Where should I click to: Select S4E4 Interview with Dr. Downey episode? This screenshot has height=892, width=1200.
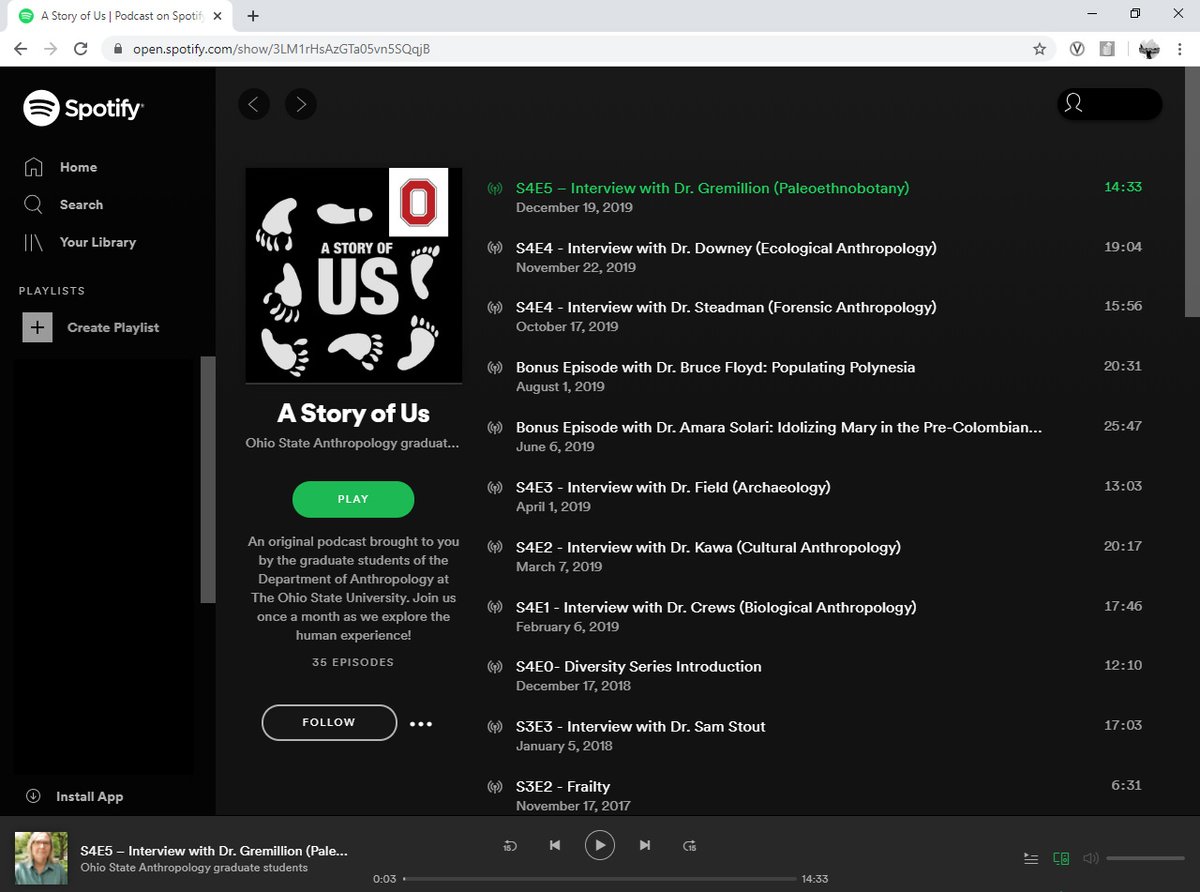[x=726, y=247]
